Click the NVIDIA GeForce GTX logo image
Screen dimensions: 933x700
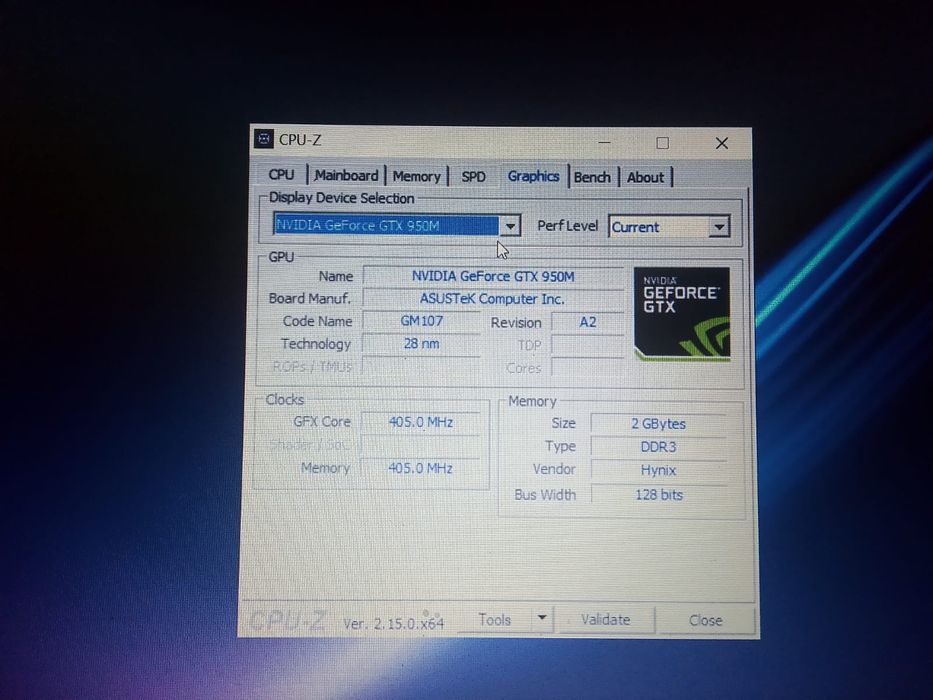pos(682,314)
